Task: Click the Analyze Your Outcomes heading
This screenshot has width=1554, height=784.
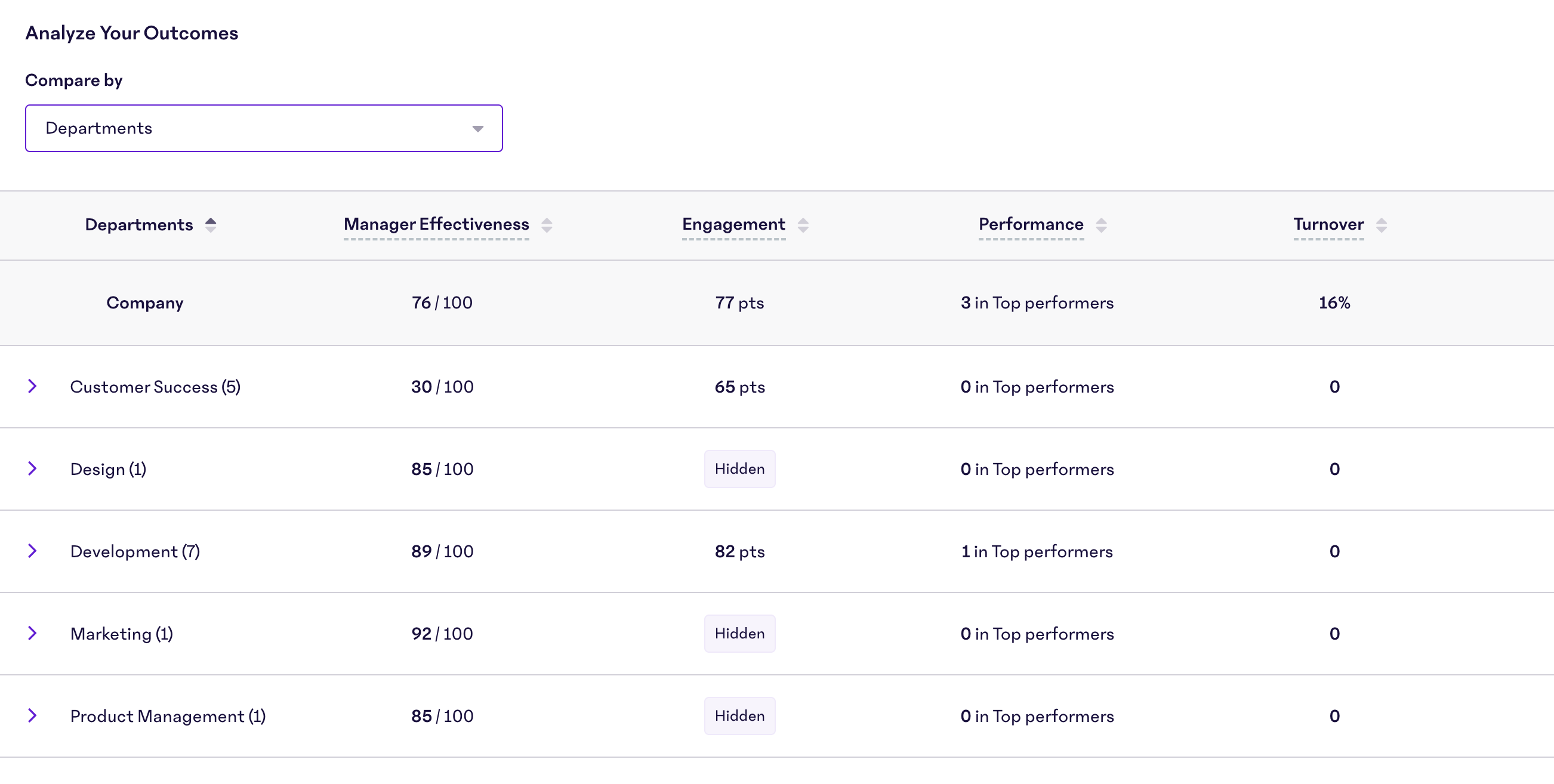Action: pyautogui.click(x=131, y=33)
